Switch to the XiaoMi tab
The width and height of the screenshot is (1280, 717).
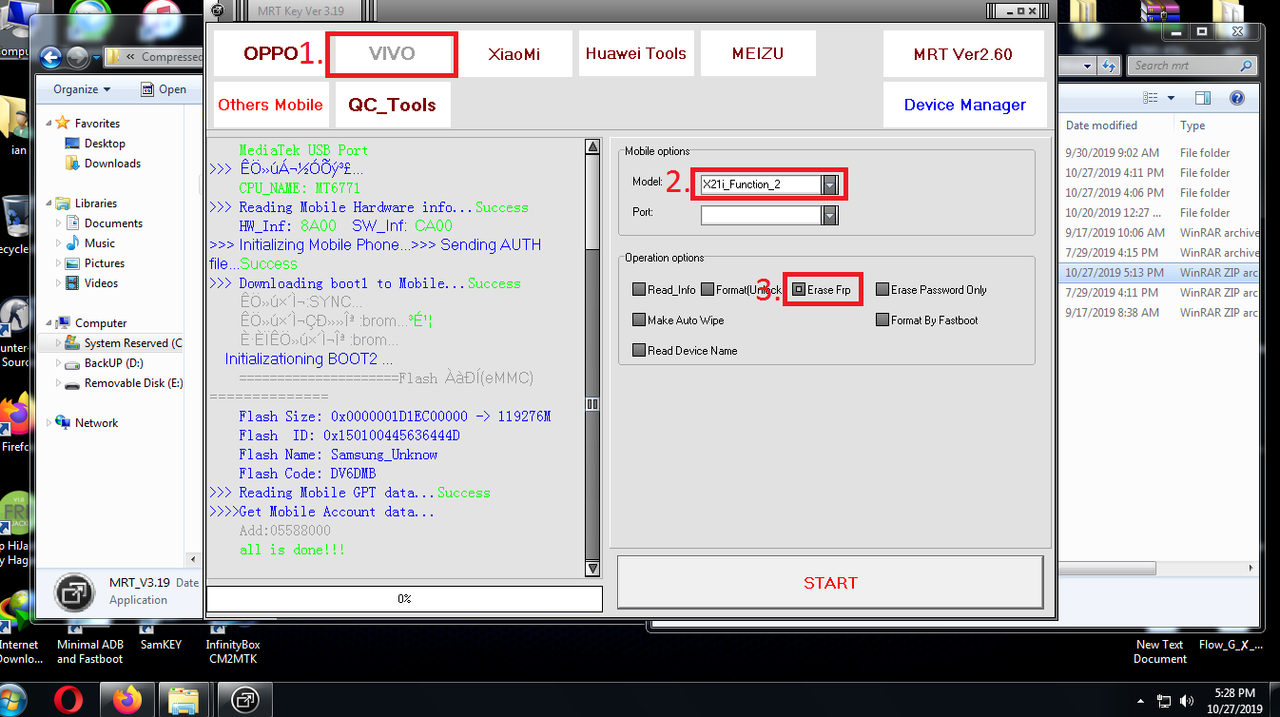pos(514,54)
